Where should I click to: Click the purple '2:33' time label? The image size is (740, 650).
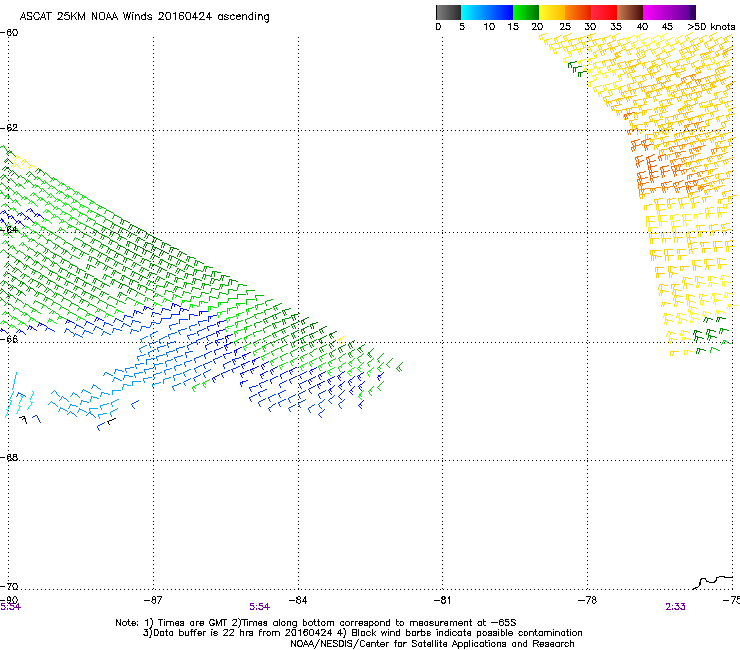point(675,607)
